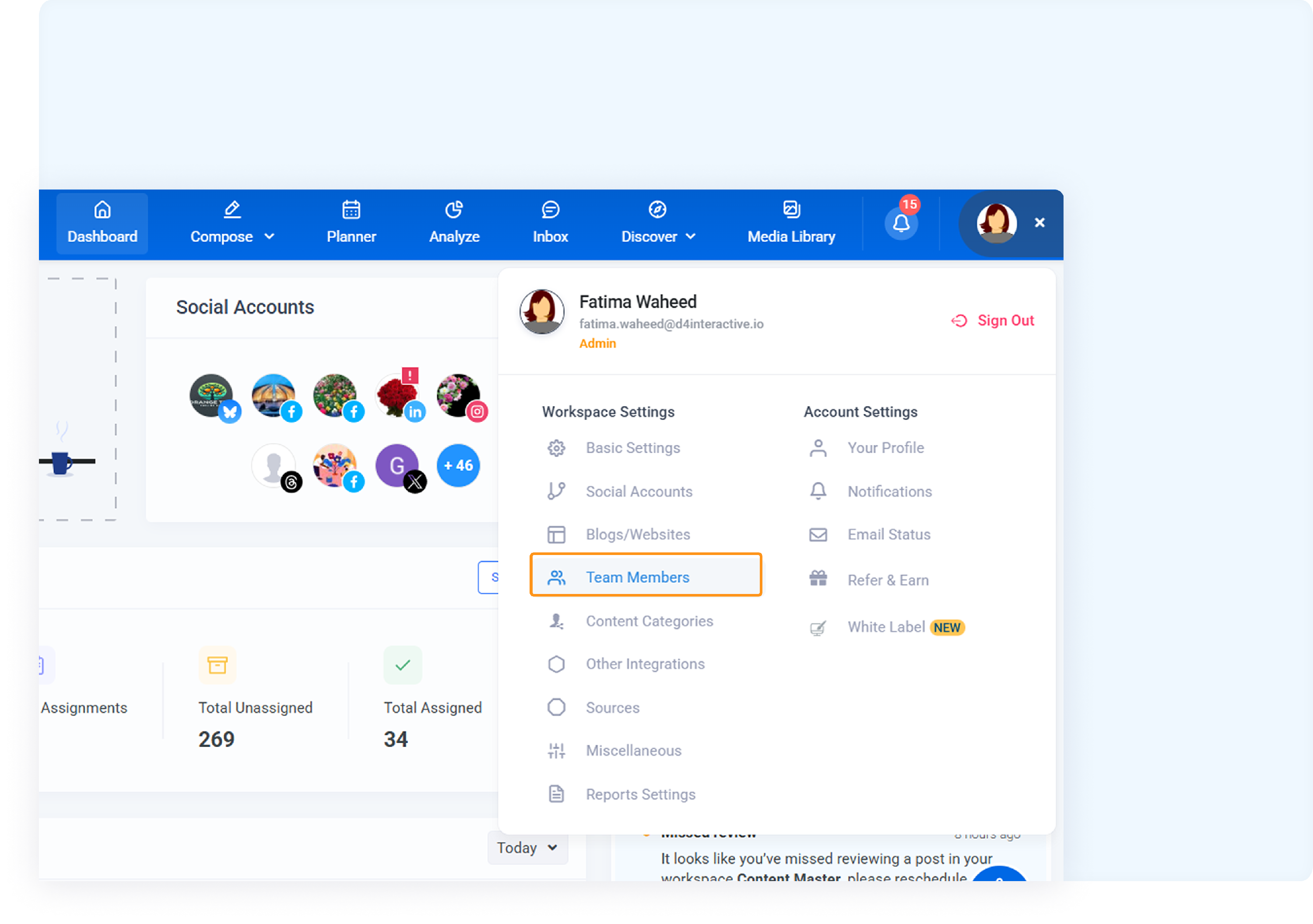Image resolution: width=1313 pixels, height=924 pixels.
Task: Click the Miscellaneous sliders icon
Action: click(556, 750)
